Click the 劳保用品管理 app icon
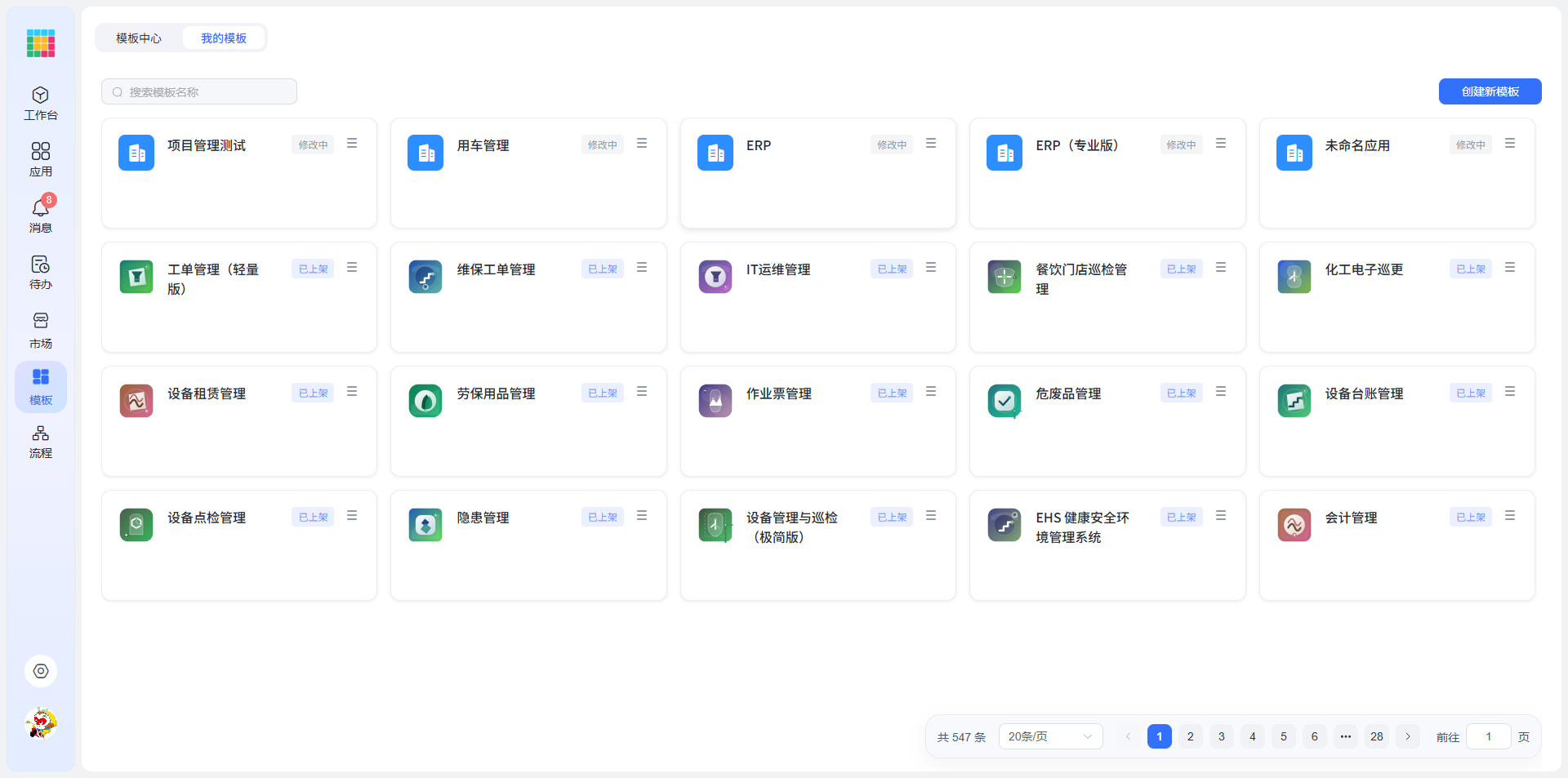The width and height of the screenshot is (1568, 778). click(x=425, y=401)
